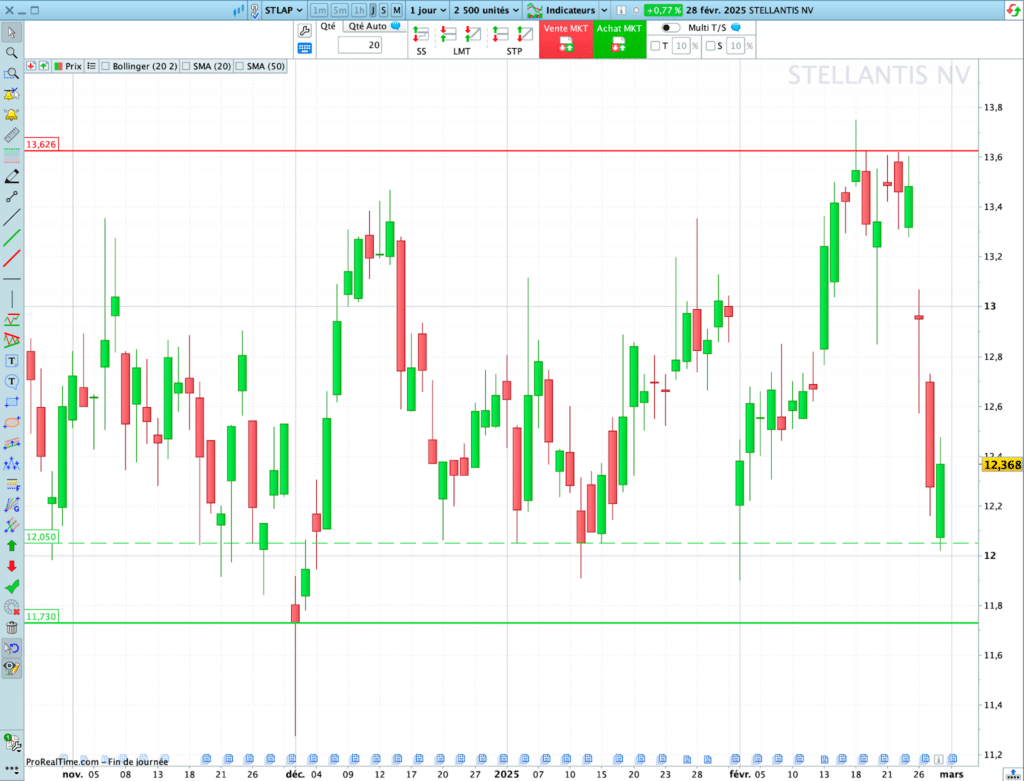Screen dimensions: 1024x781
Task: Click the red down-arrow icon before Prix
Action: (x=31, y=66)
